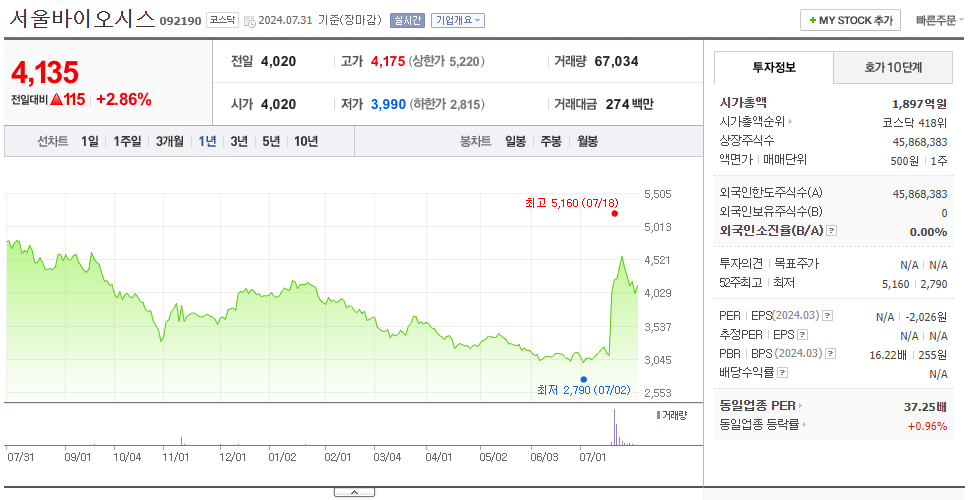
Task: Click the 투자의견 label
Action: pos(741,264)
